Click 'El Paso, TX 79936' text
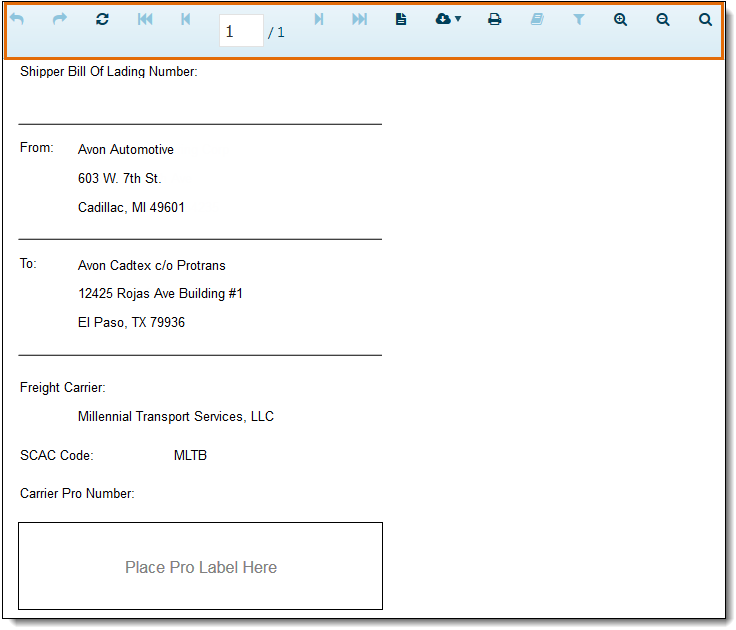 click(131, 323)
